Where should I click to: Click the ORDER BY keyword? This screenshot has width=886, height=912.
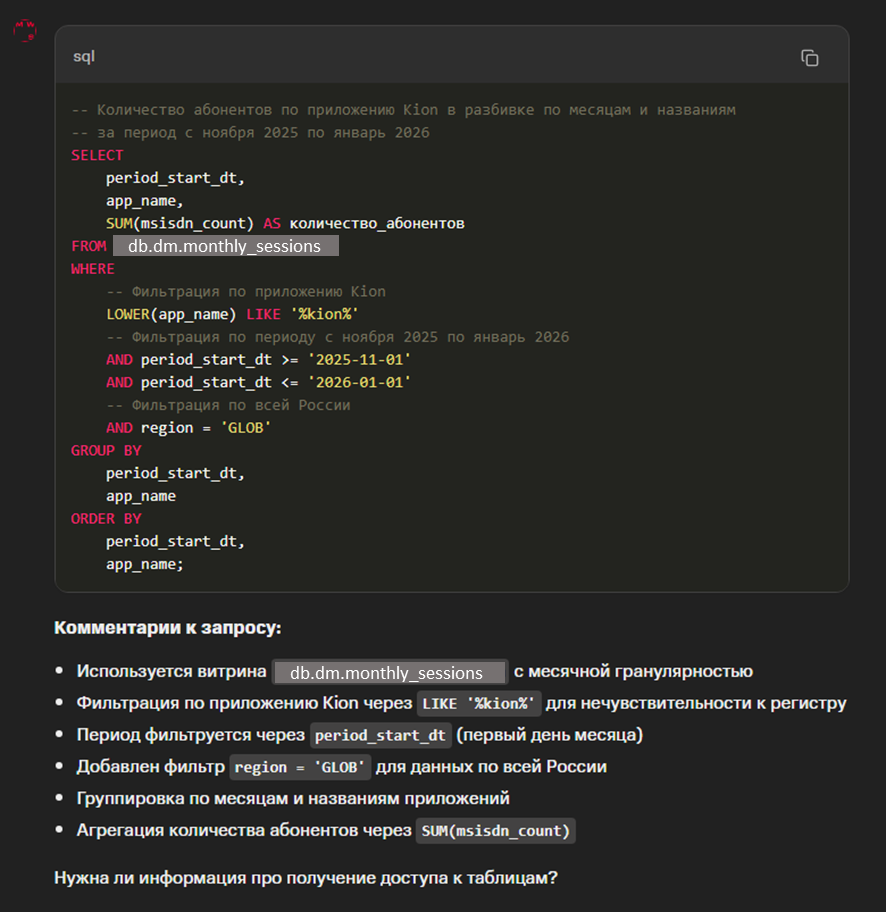click(106, 518)
